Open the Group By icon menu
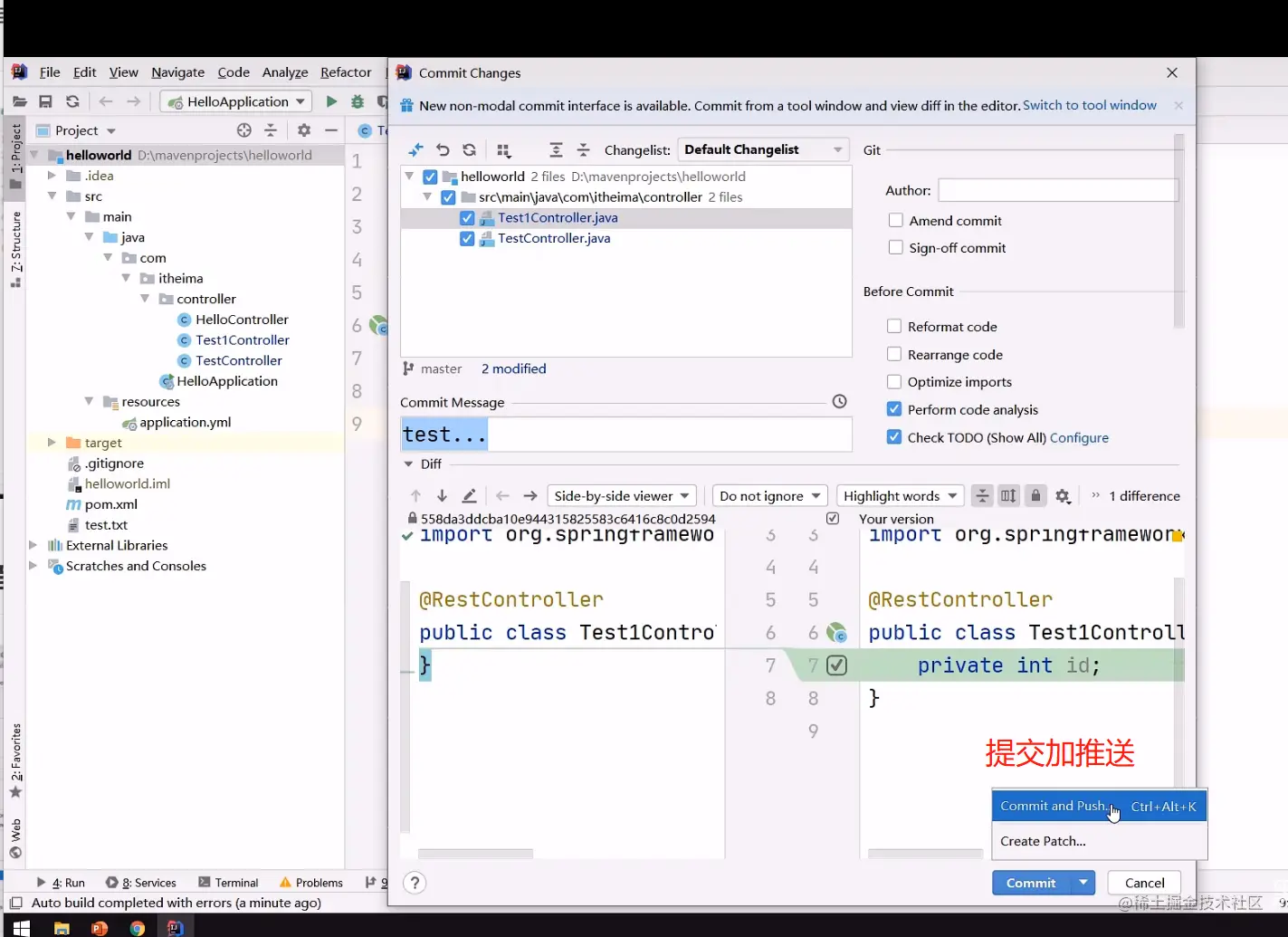 pos(504,150)
